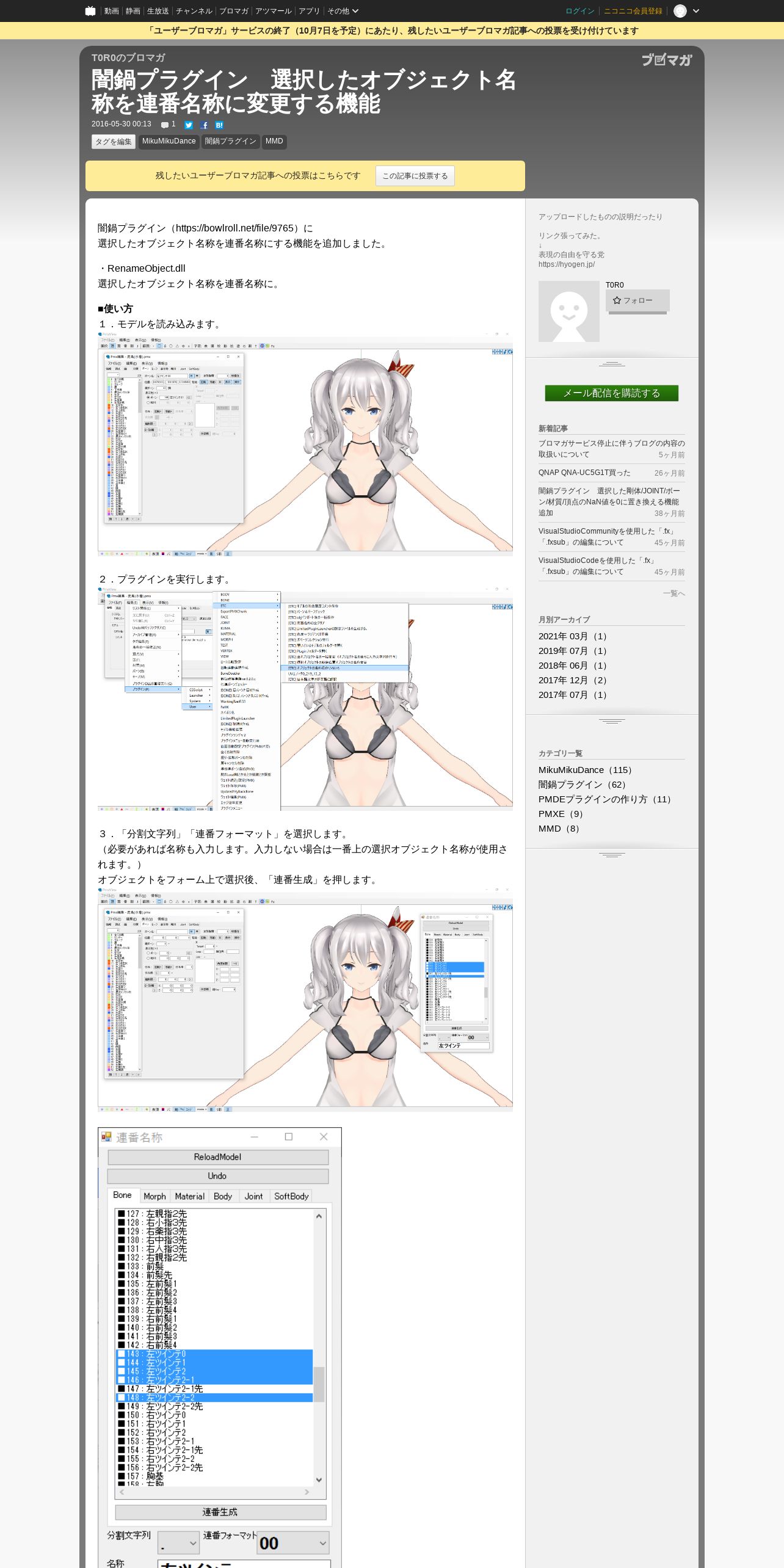
Task: Toggle checkbox for 147 : 左ツインテ2-1先
Action: coord(122,1388)
